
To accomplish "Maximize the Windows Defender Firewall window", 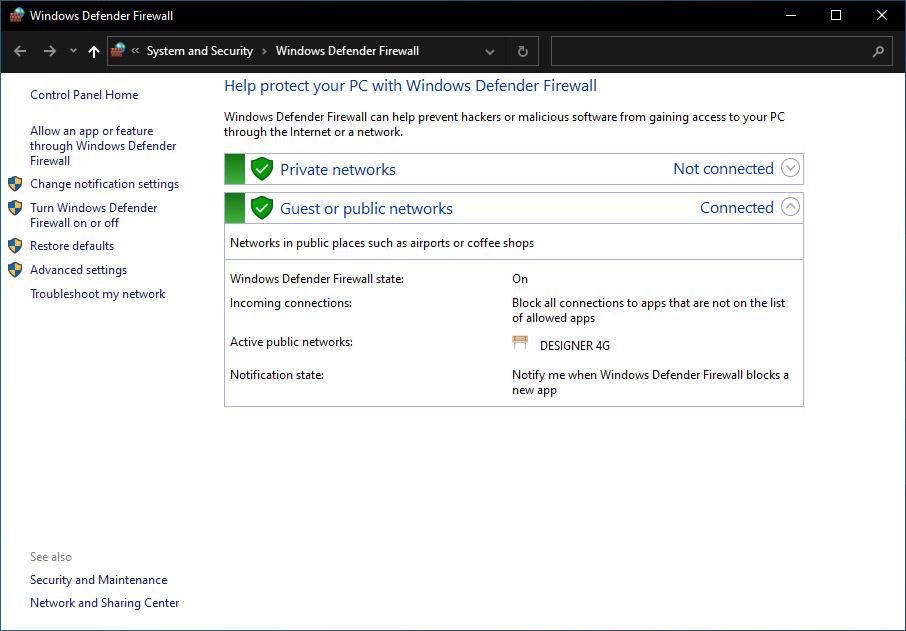I will coord(836,16).
